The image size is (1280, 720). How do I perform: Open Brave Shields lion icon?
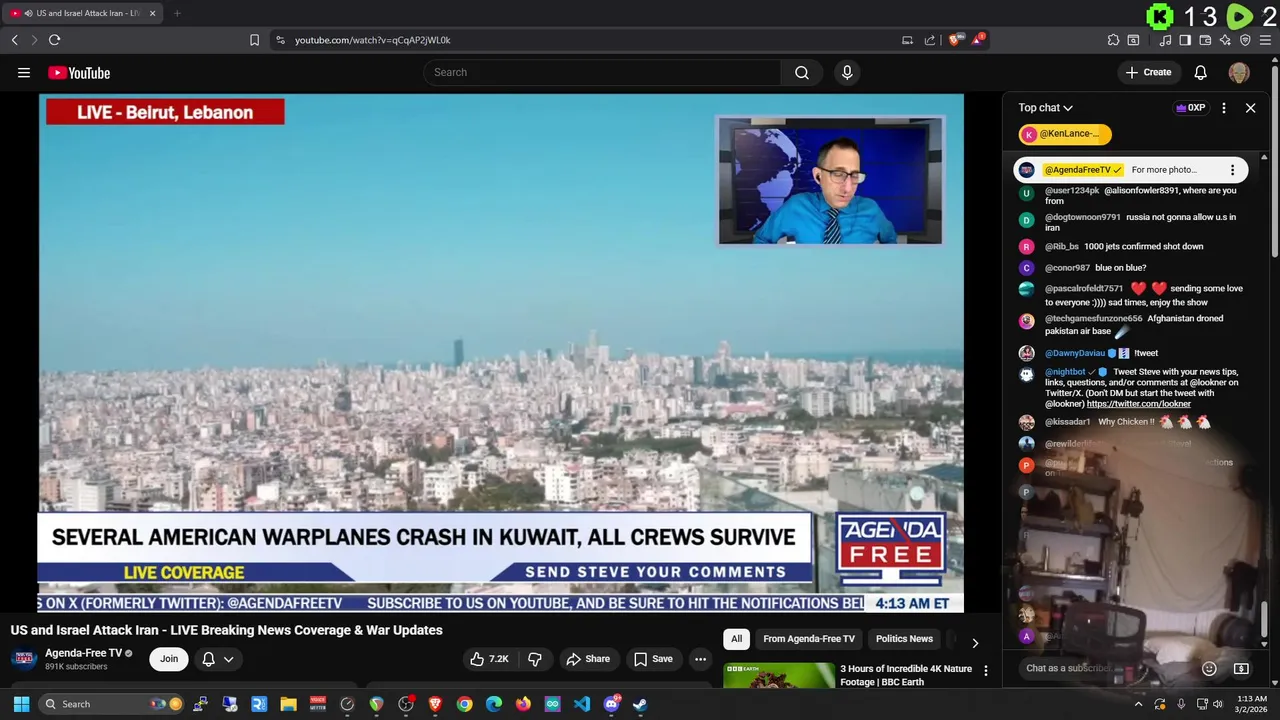click(x=954, y=40)
